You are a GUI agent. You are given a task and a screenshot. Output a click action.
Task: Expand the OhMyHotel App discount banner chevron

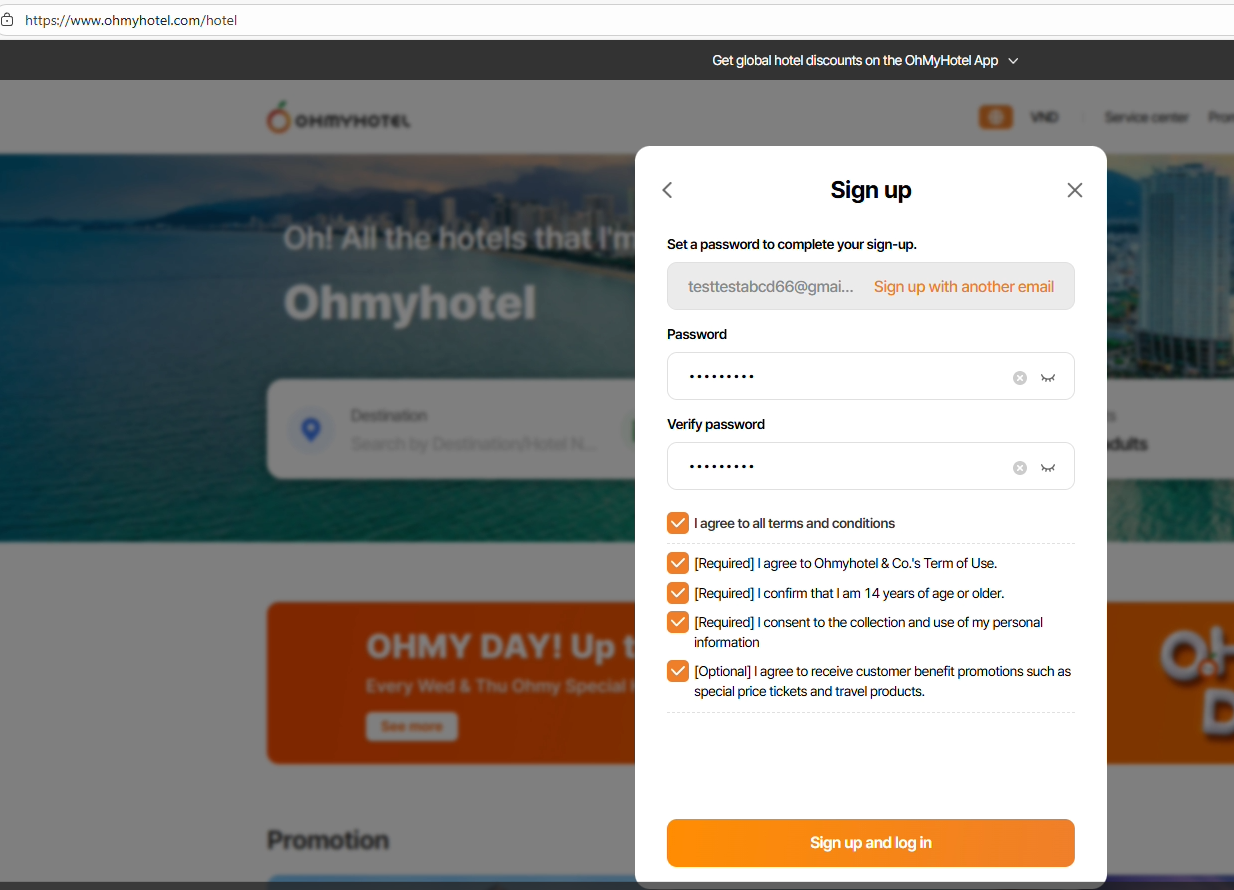click(1013, 61)
